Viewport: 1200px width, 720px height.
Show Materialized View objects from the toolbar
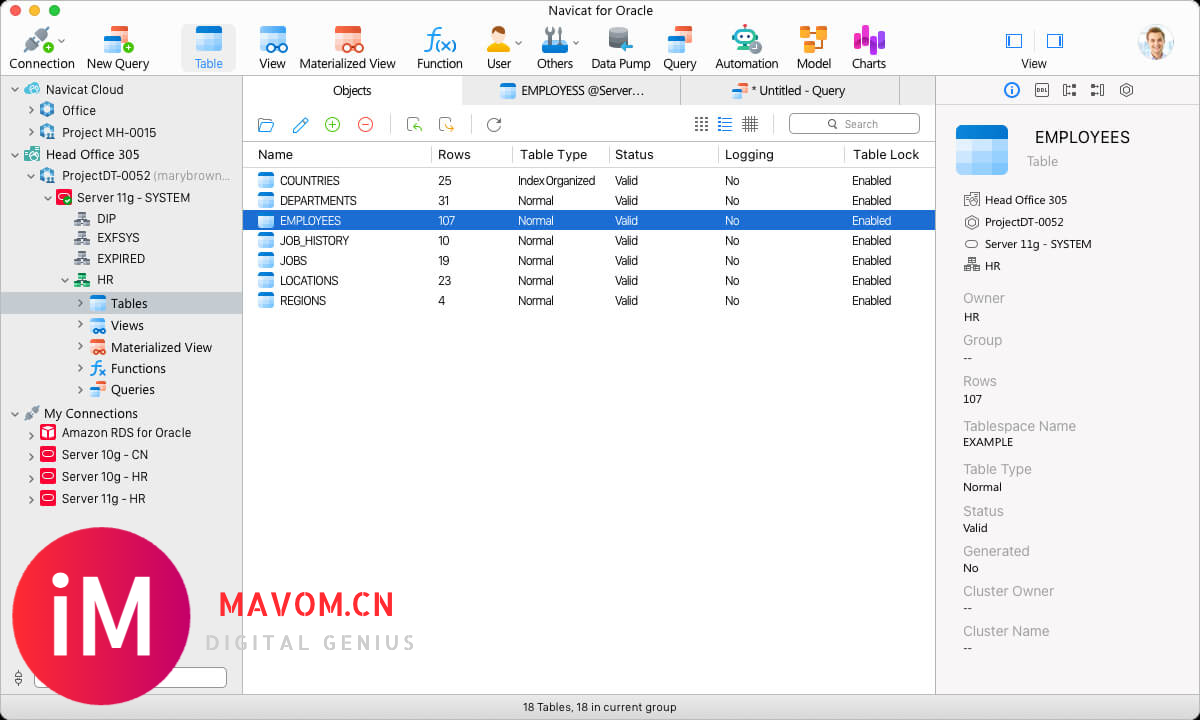tap(348, 47)
